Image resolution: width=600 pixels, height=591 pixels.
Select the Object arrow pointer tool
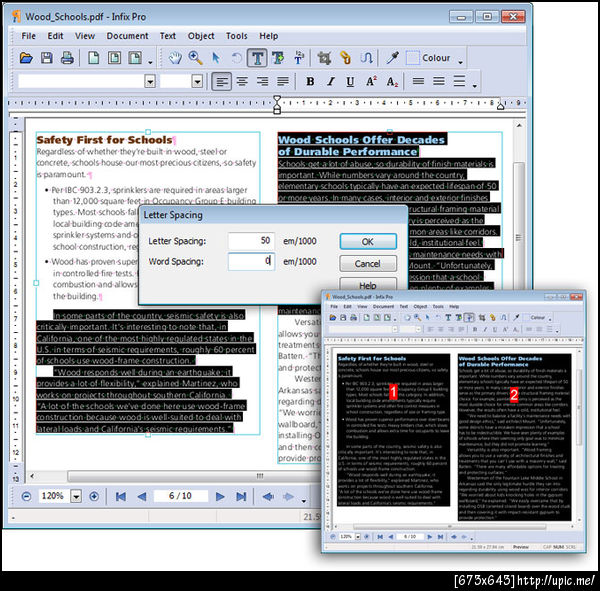[x=216, y=58]
